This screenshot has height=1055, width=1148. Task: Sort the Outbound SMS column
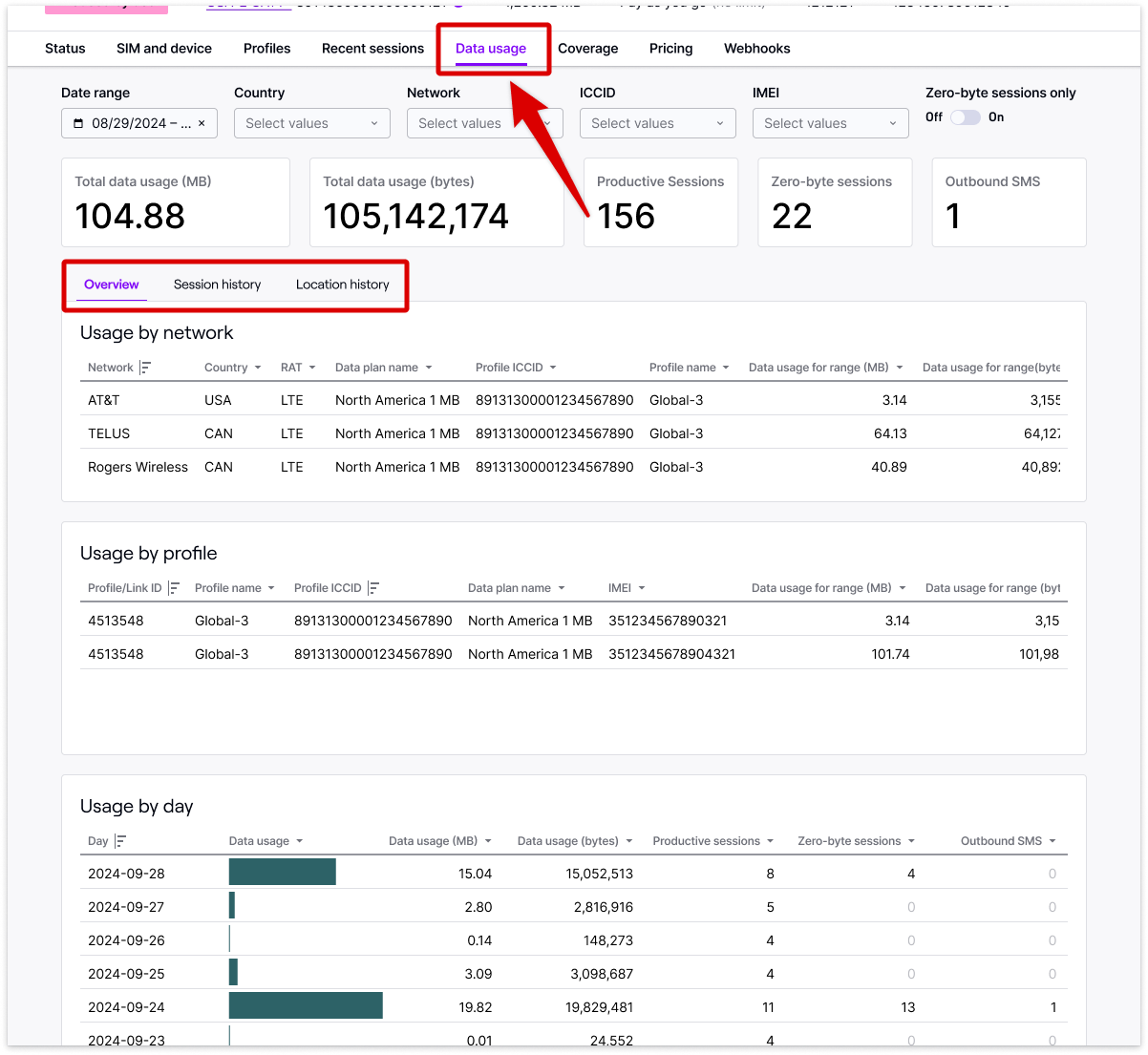1053,841
